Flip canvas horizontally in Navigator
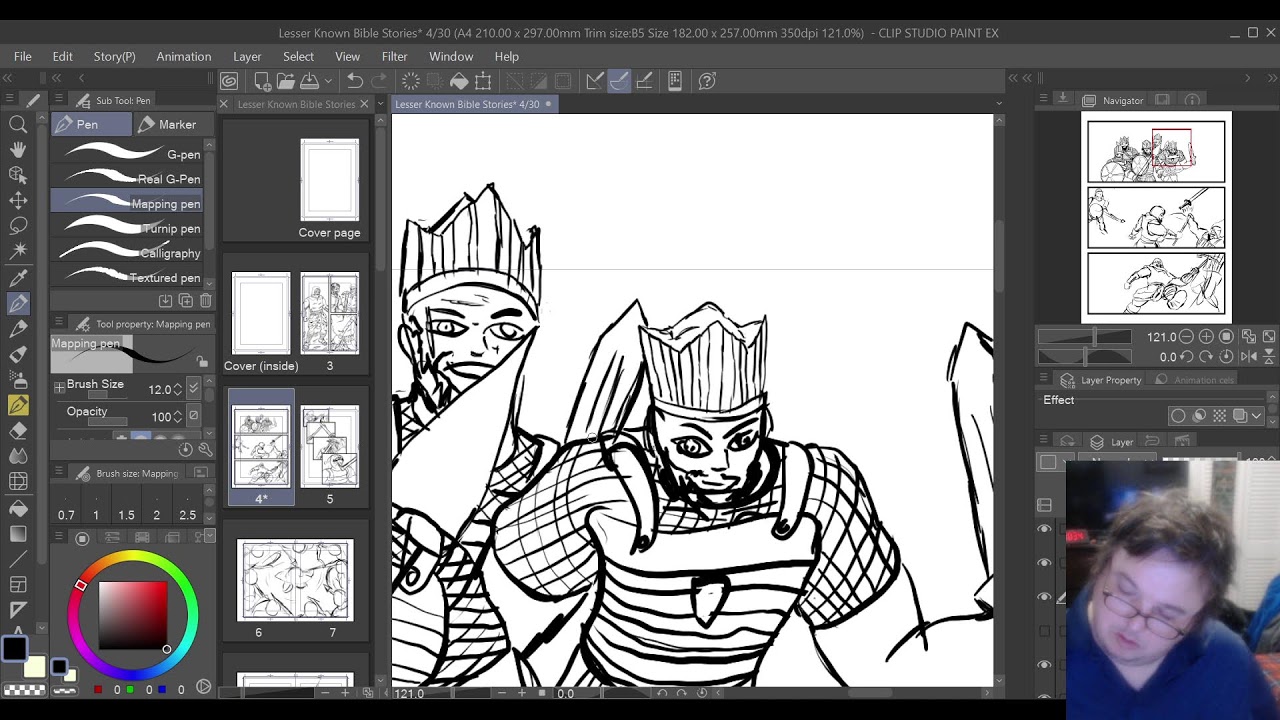Viewport: 1280px width, 720px height. tap(1248, 357)
